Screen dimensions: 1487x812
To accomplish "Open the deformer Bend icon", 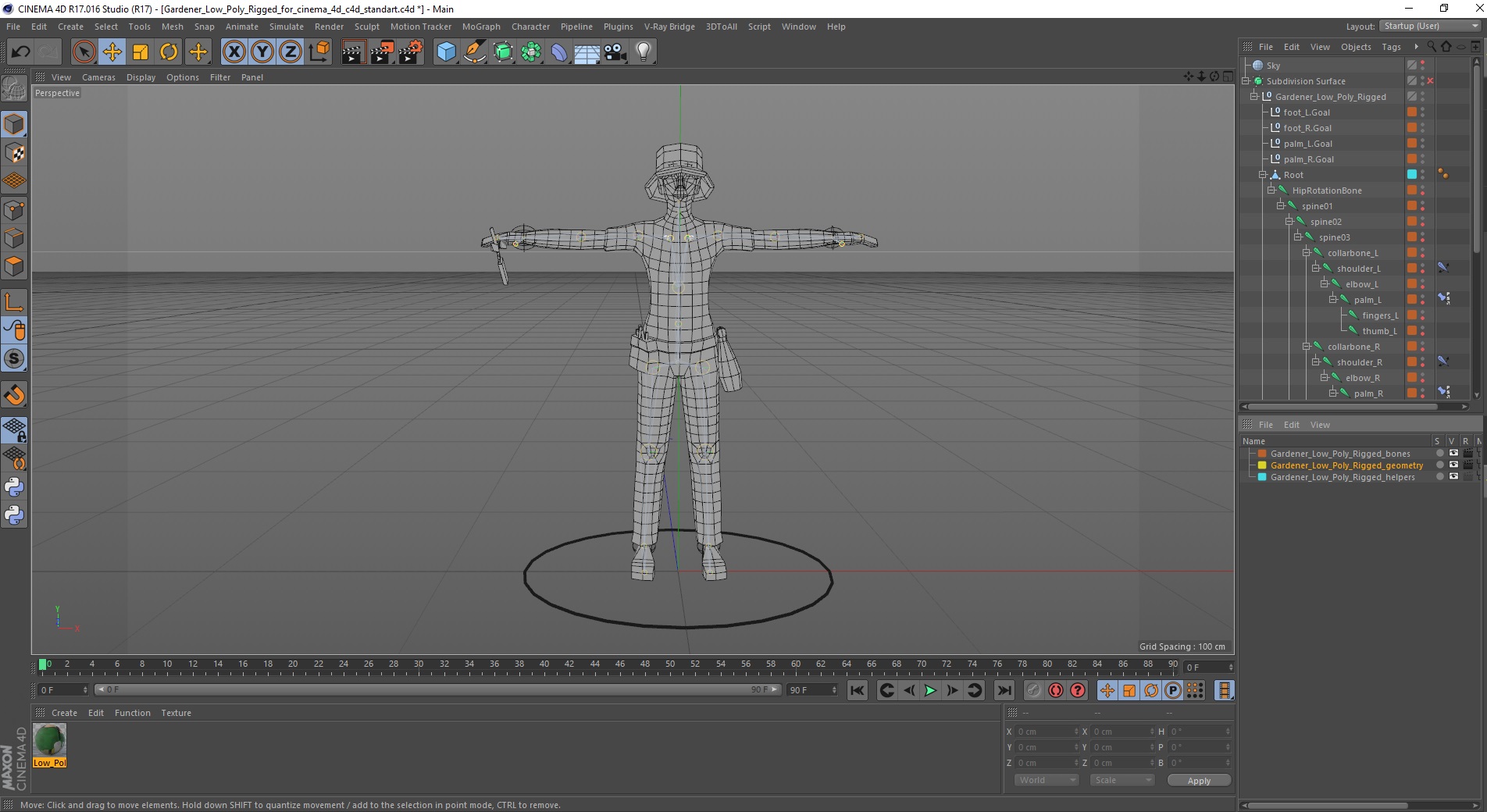I will coord(559,52).
